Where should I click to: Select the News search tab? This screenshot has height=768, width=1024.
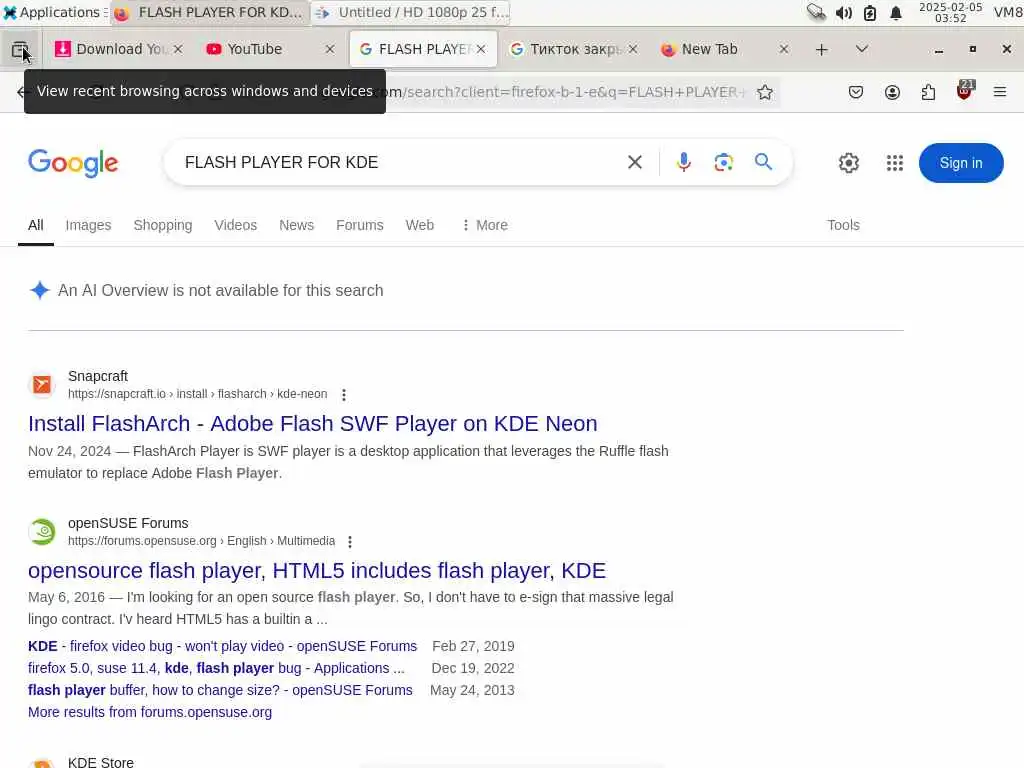coord(296,225)
